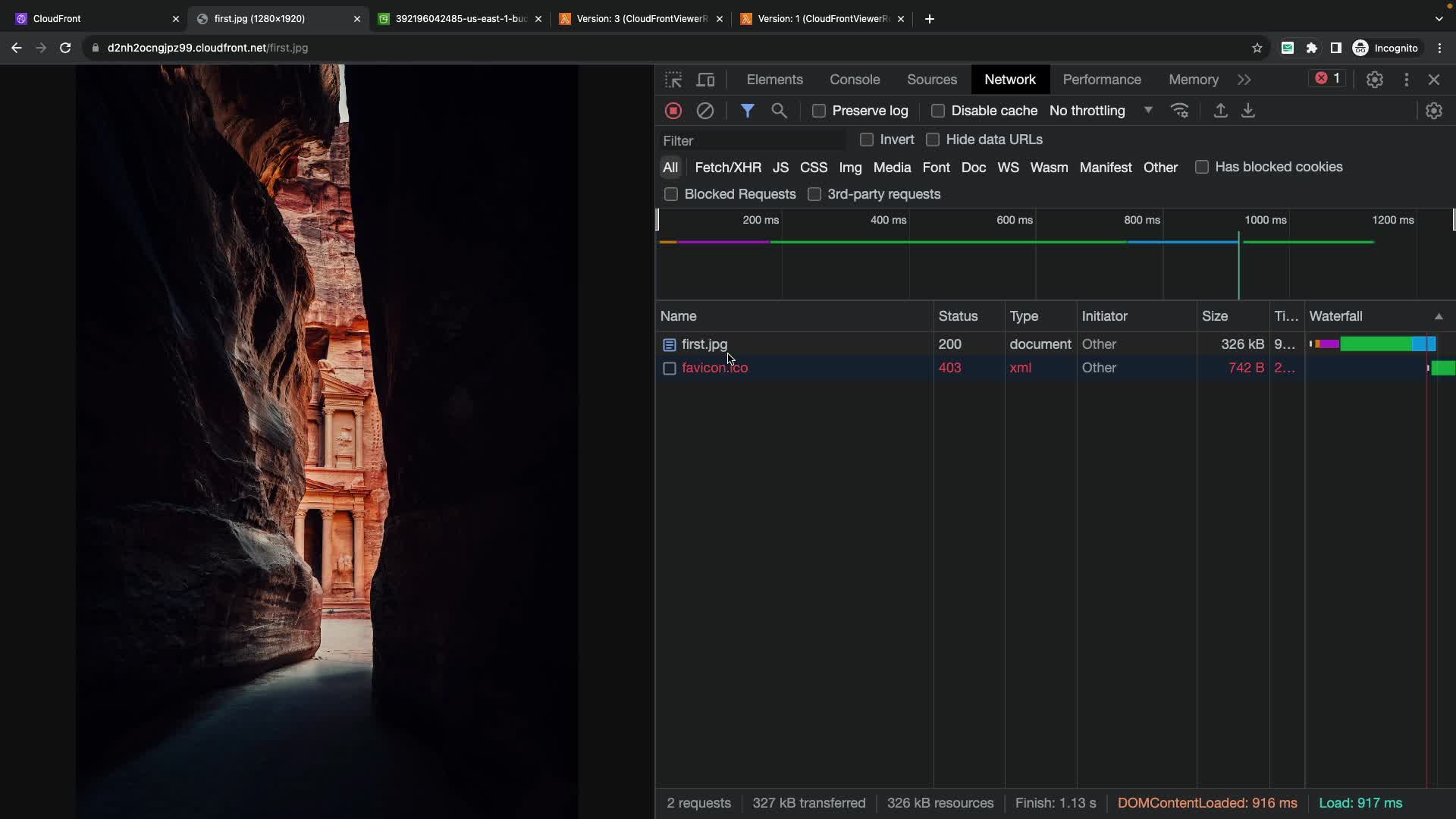Filter requests by Fetch/XHR type
The image size is (1456, 819).
pos(727,168)
